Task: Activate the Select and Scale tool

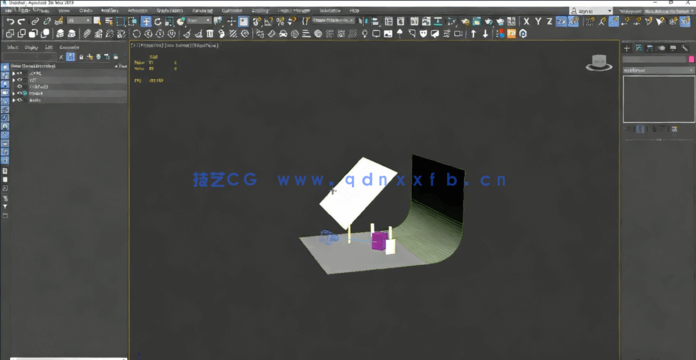Action: pos(169,21)
